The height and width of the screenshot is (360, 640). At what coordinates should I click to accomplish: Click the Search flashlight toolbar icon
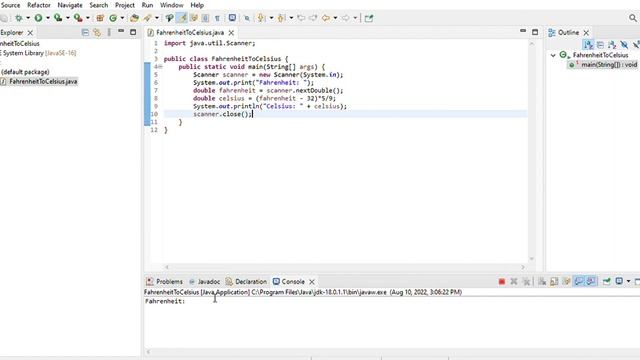[147, 18]
